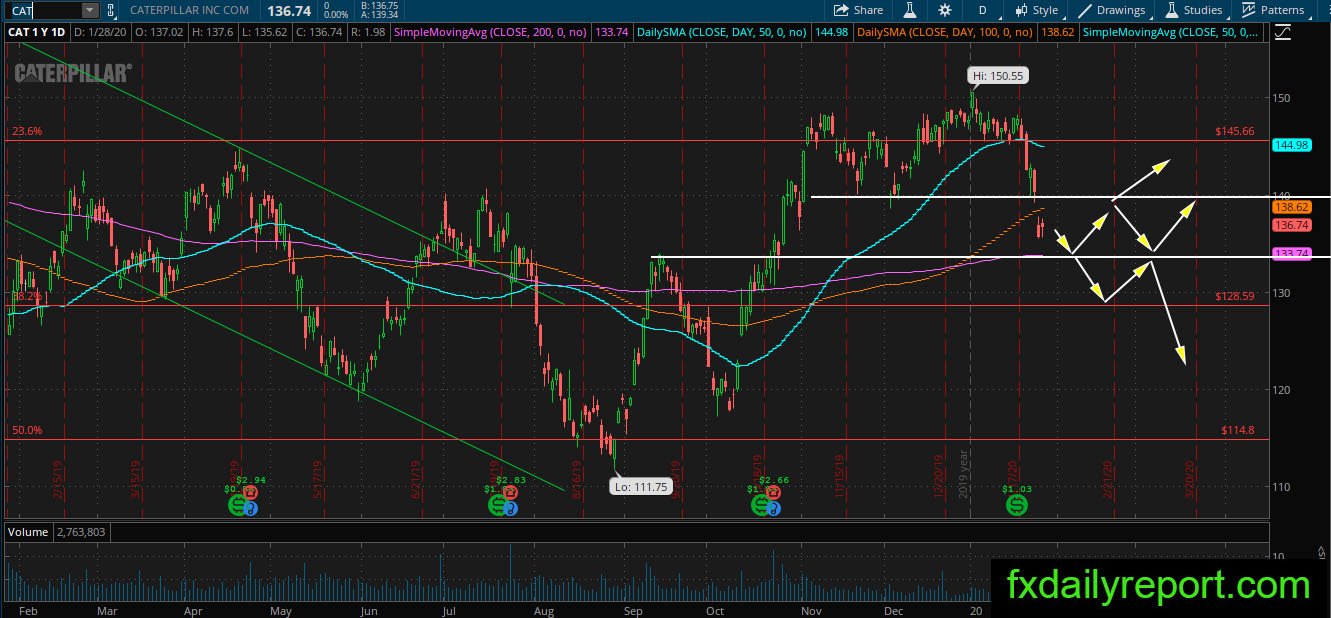Open the D aggregation period selector
This screenshot has height=618, width=1331.
coord(983,10)
